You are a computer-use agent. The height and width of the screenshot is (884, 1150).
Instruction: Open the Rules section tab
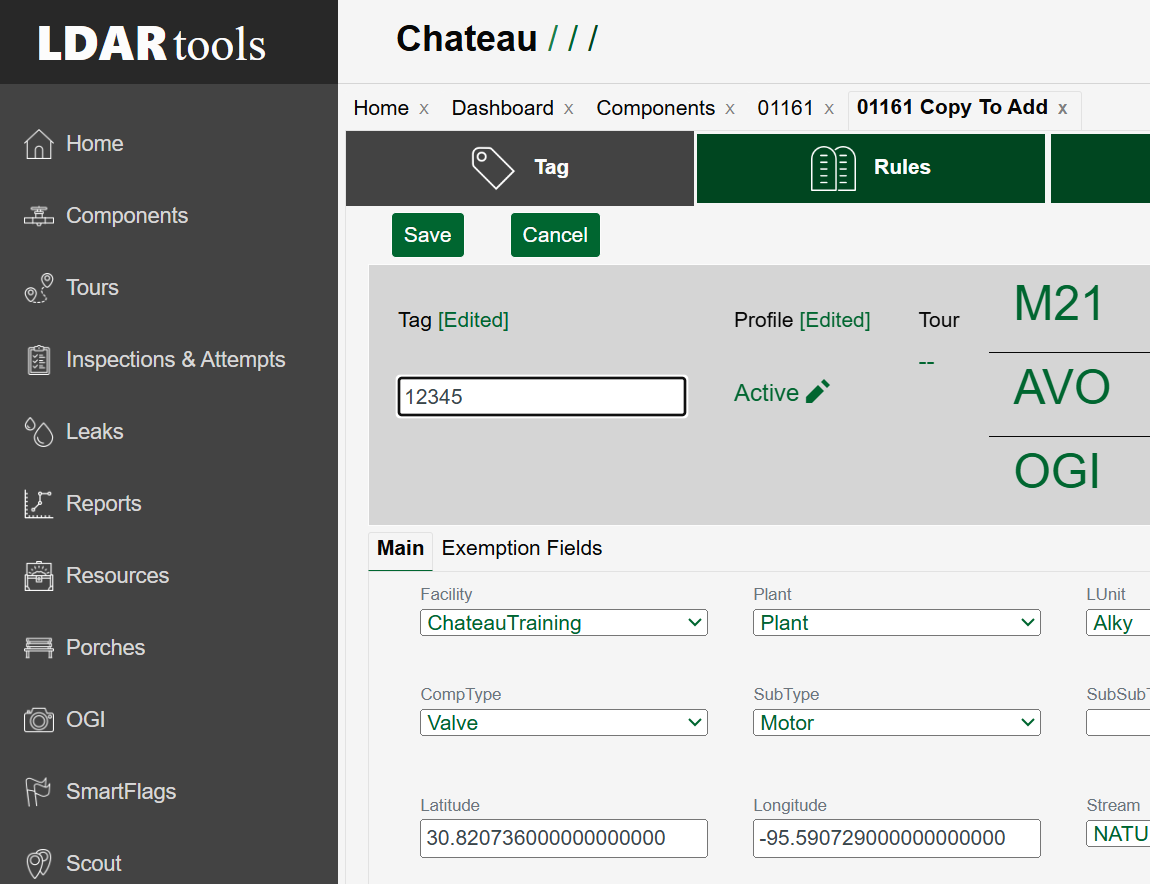point(871,168)
